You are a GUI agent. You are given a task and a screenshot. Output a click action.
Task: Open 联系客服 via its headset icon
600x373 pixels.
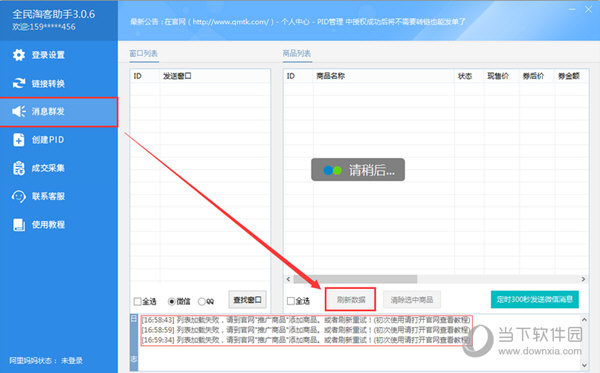[19, 196]
